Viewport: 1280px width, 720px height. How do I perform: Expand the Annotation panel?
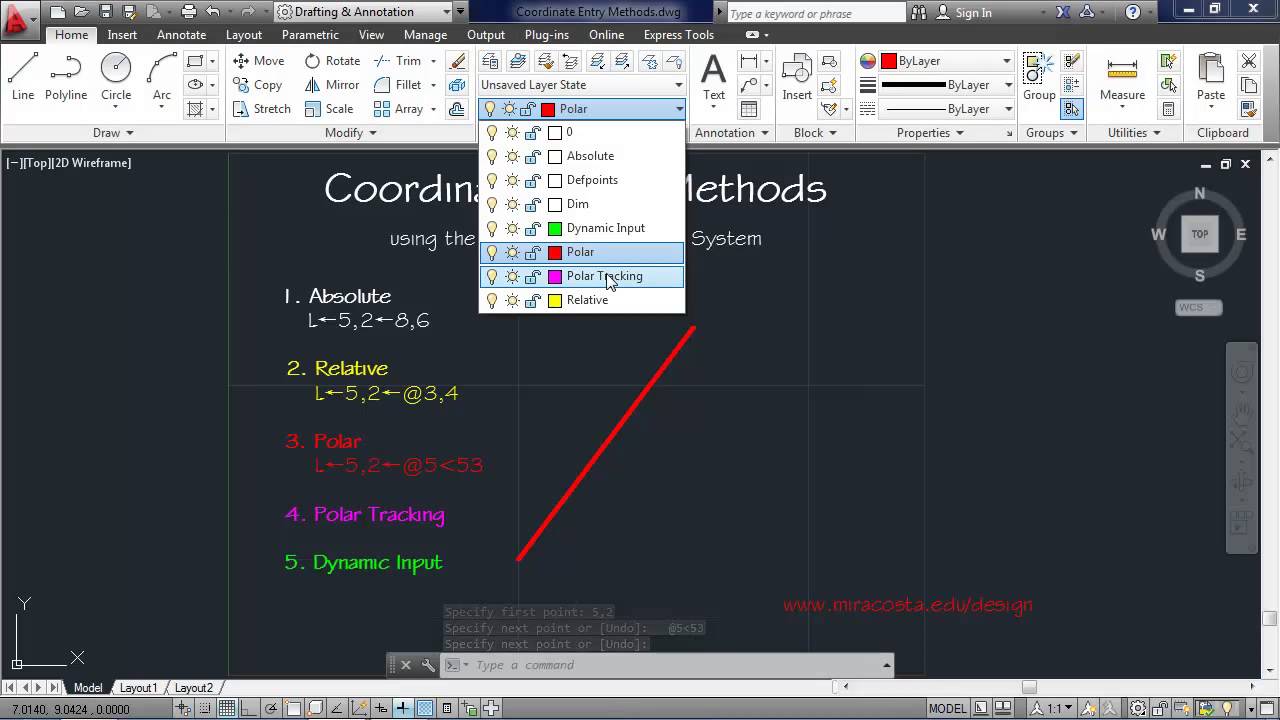click(x=731, y=133)
